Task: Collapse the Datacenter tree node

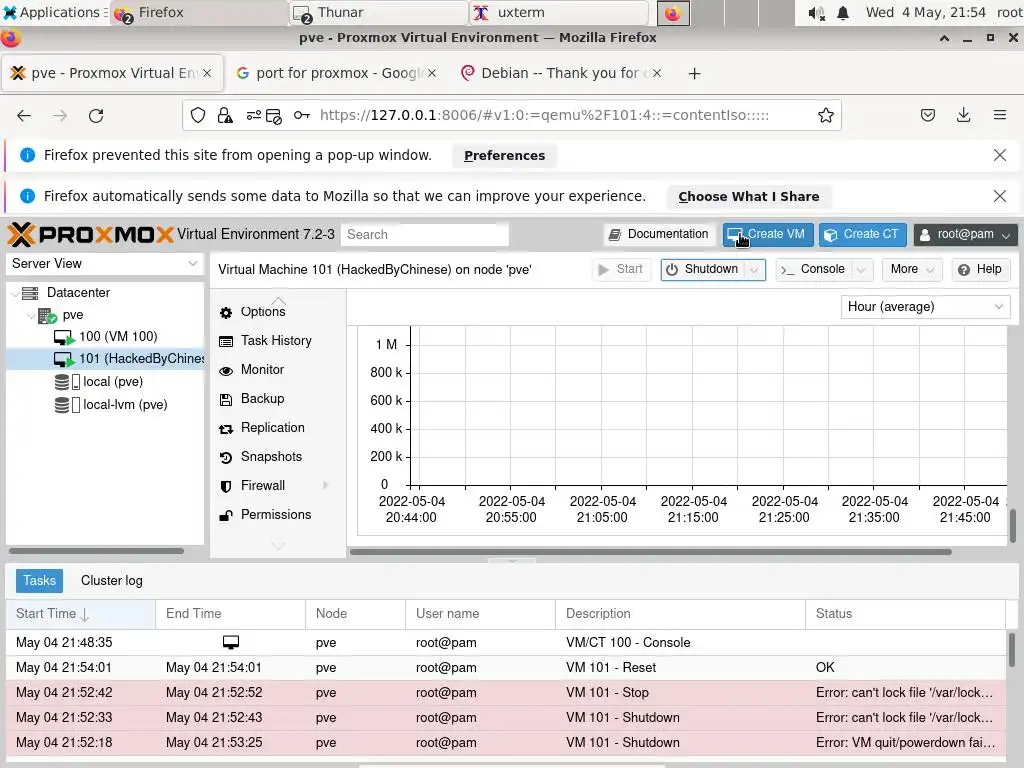Action: pos(16,293)
